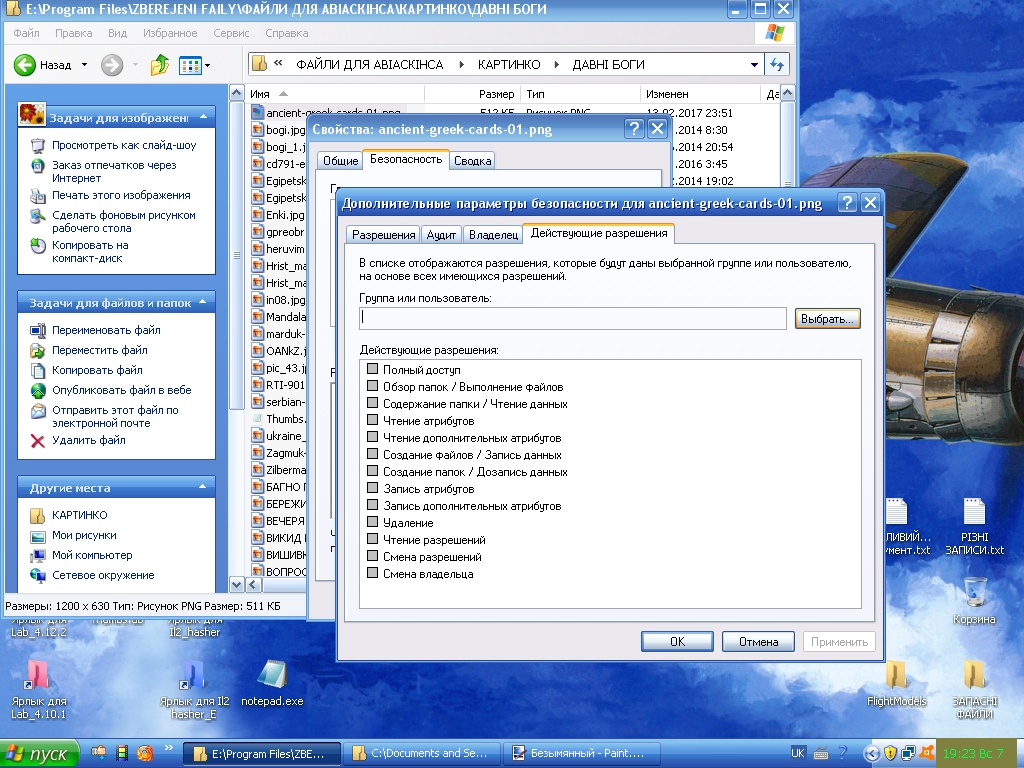This screenshot has height=768, width=1024.
Task: Switch to the Разрешения tab
Action: click(383, 234)
